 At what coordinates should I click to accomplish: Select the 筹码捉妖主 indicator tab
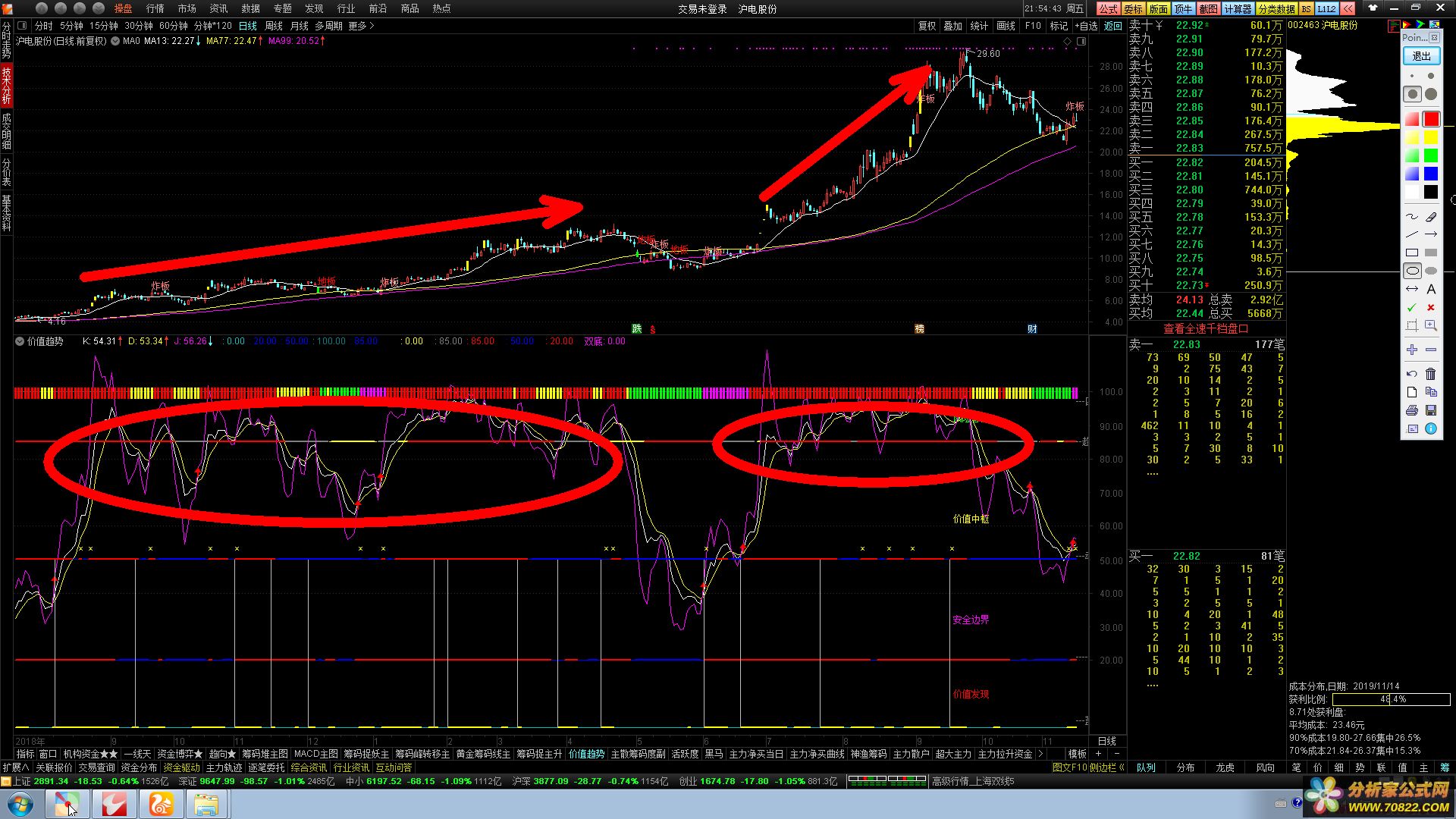click(366, 754)
